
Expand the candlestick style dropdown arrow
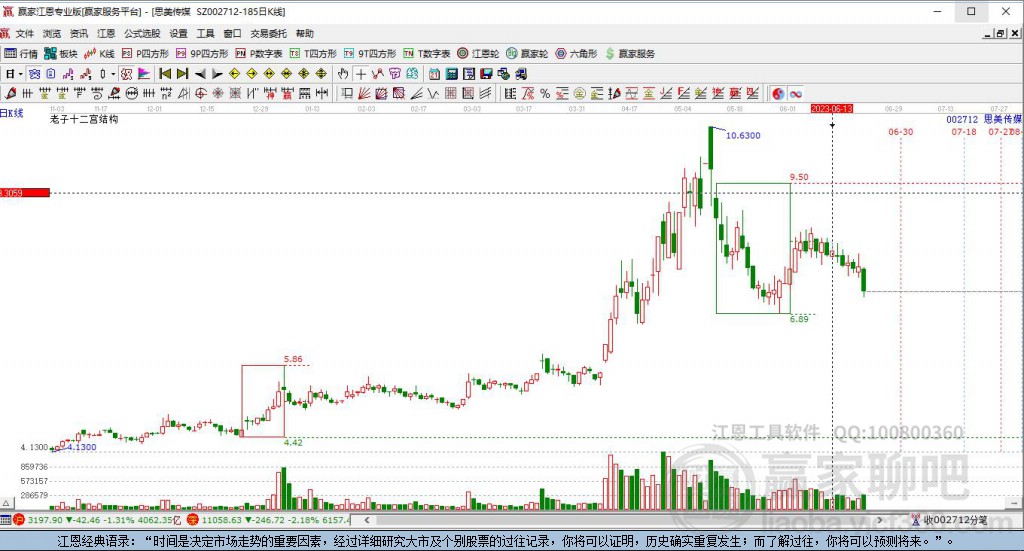[113, 74]
